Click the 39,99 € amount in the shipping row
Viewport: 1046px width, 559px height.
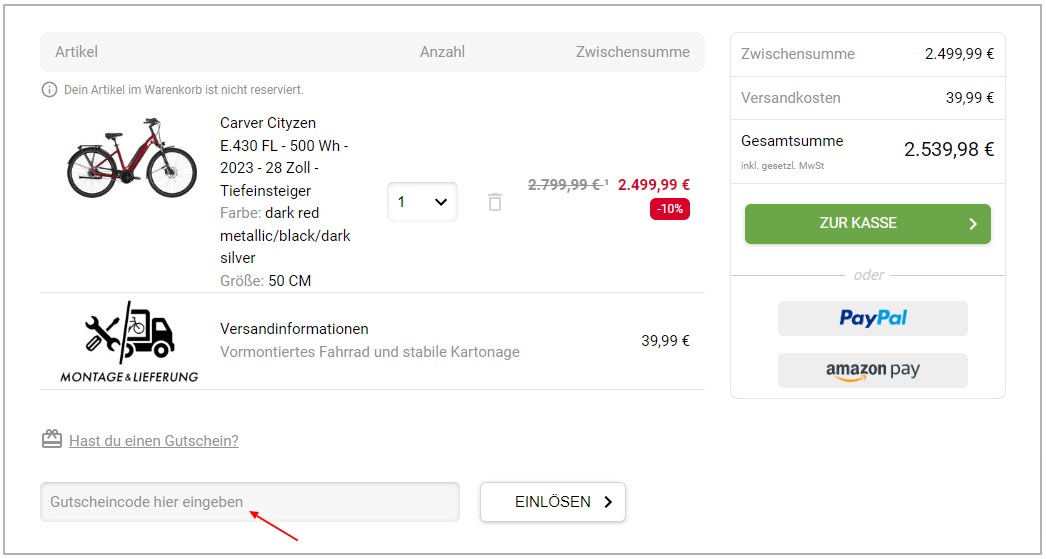click(665, 341)
